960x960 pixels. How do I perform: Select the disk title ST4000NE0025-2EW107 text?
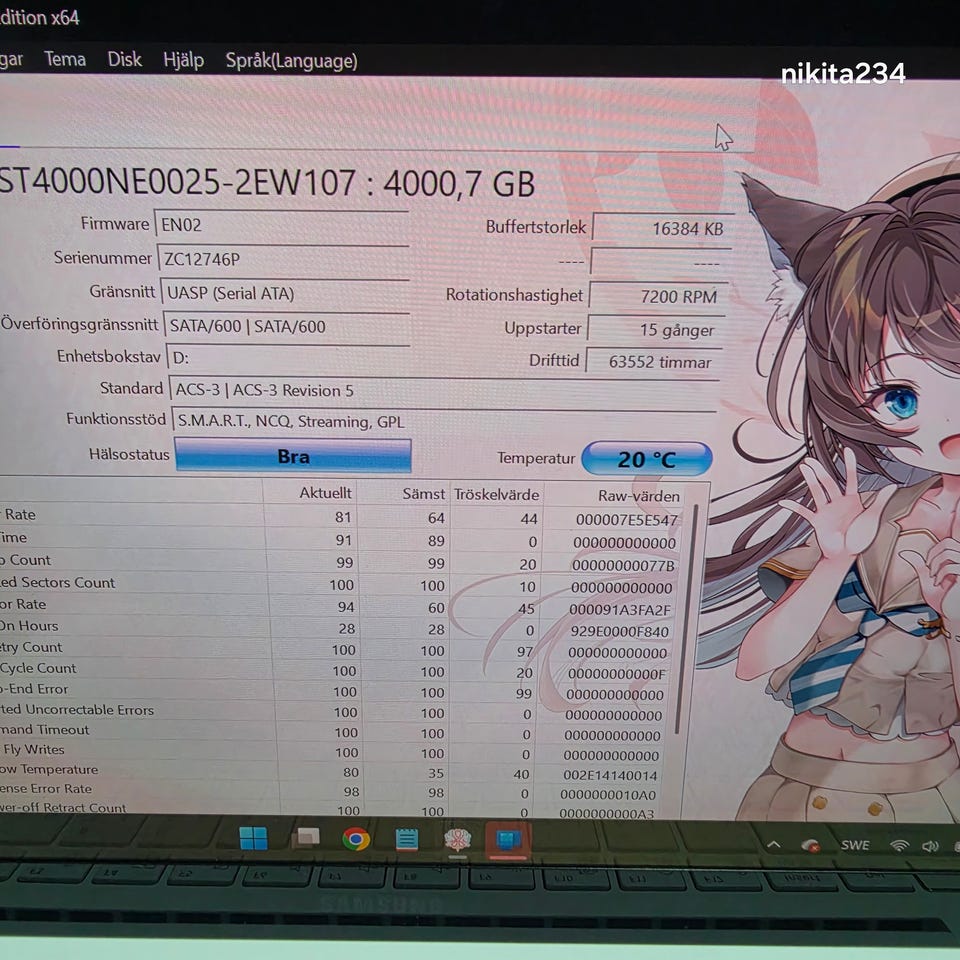pos(178,181)
